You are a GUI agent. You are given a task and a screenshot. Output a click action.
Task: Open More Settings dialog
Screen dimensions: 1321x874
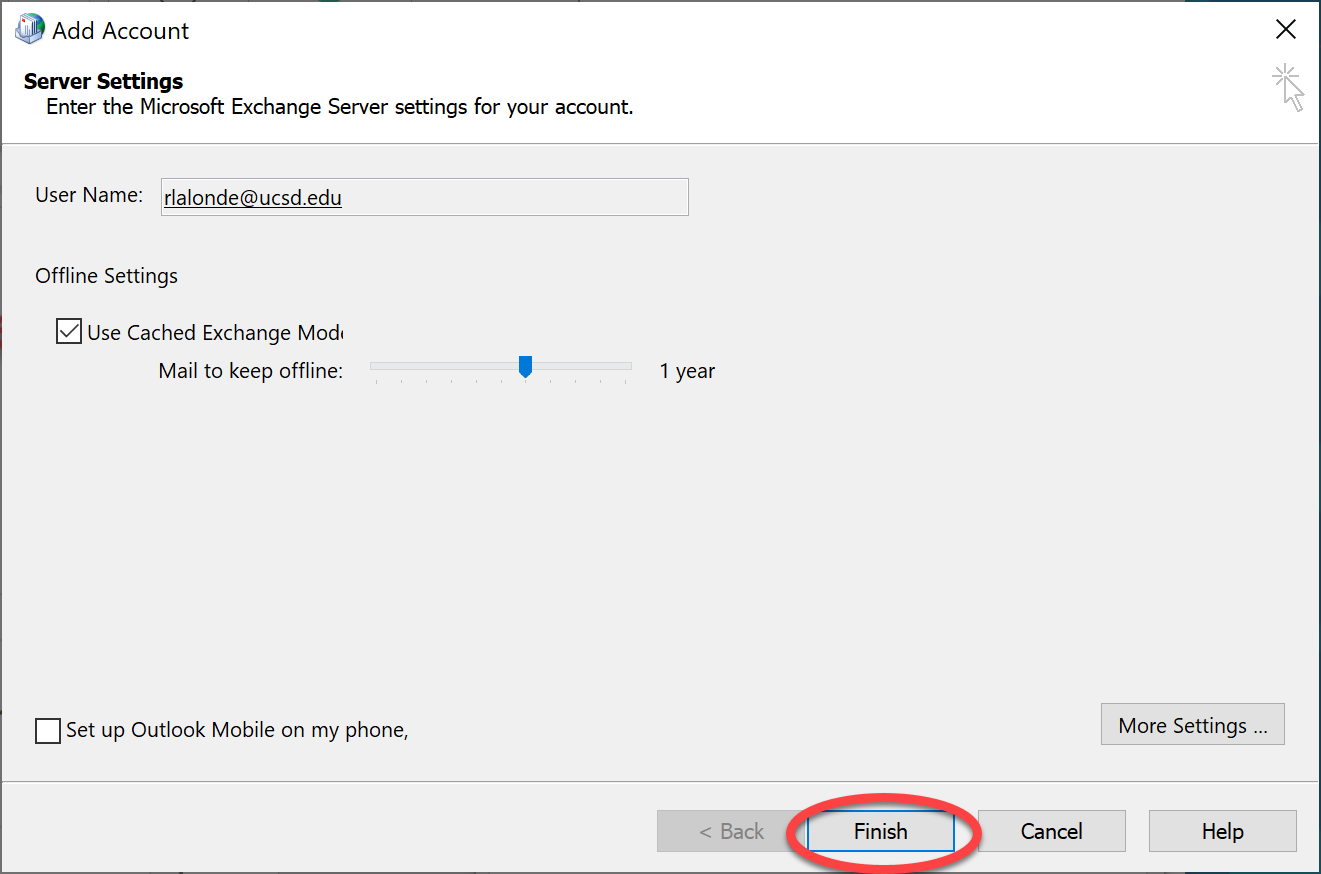pyautogui.click(x=1192, y=725)
